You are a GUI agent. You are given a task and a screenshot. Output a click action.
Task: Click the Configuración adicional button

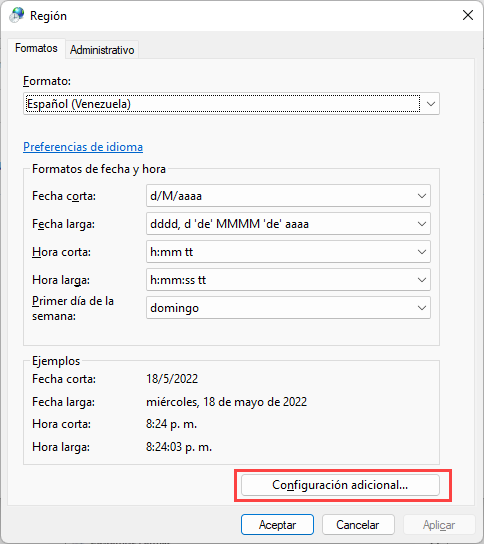pos(340,485)
